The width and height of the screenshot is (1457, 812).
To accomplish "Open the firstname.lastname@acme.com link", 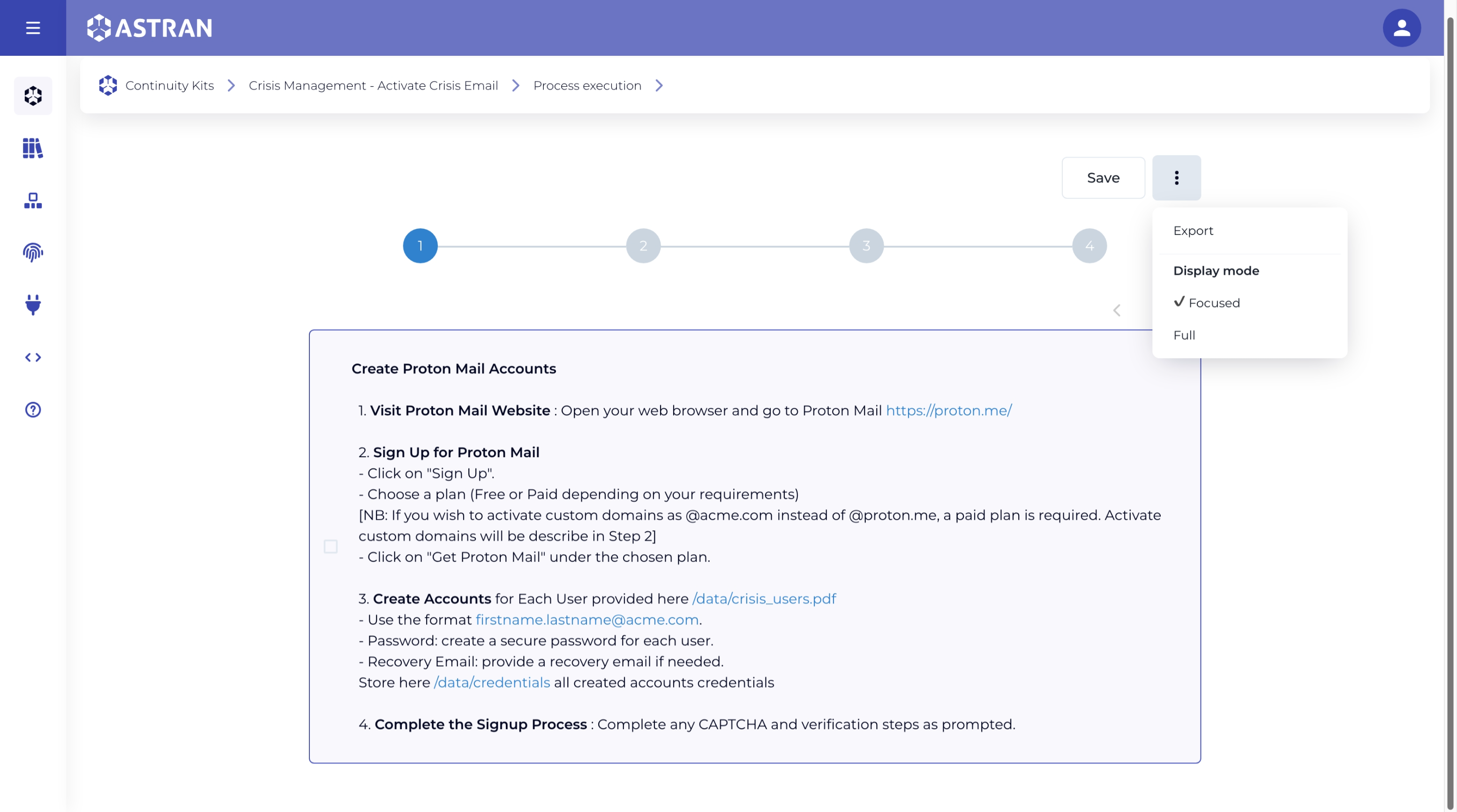I will coord(587,620).
